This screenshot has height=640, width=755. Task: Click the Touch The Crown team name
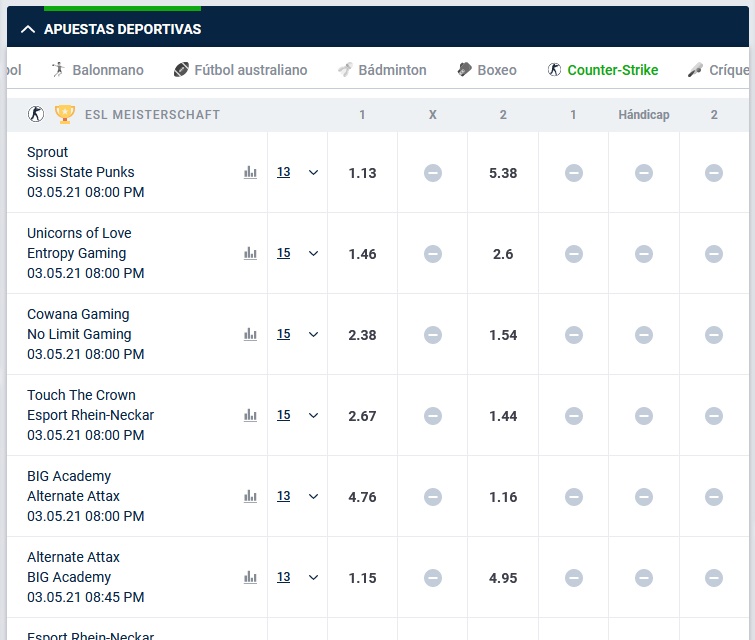coord(81,395)
